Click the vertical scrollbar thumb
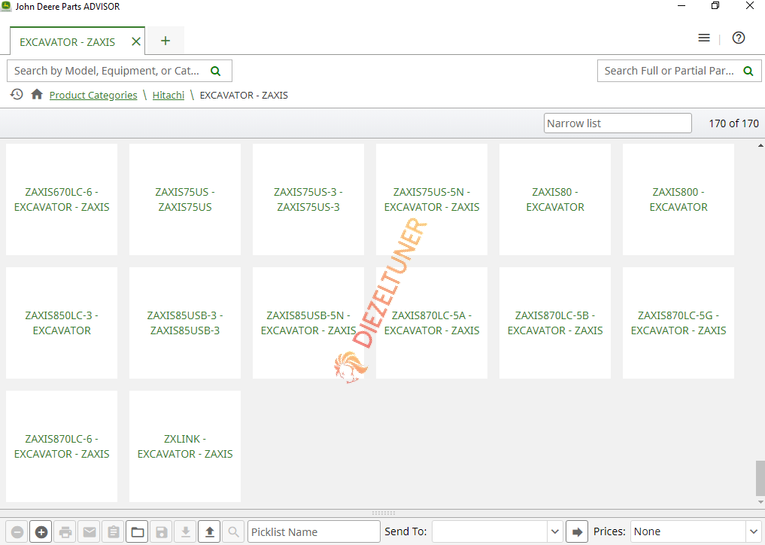This screenshot has width=765, height=545. coord(760,478)
